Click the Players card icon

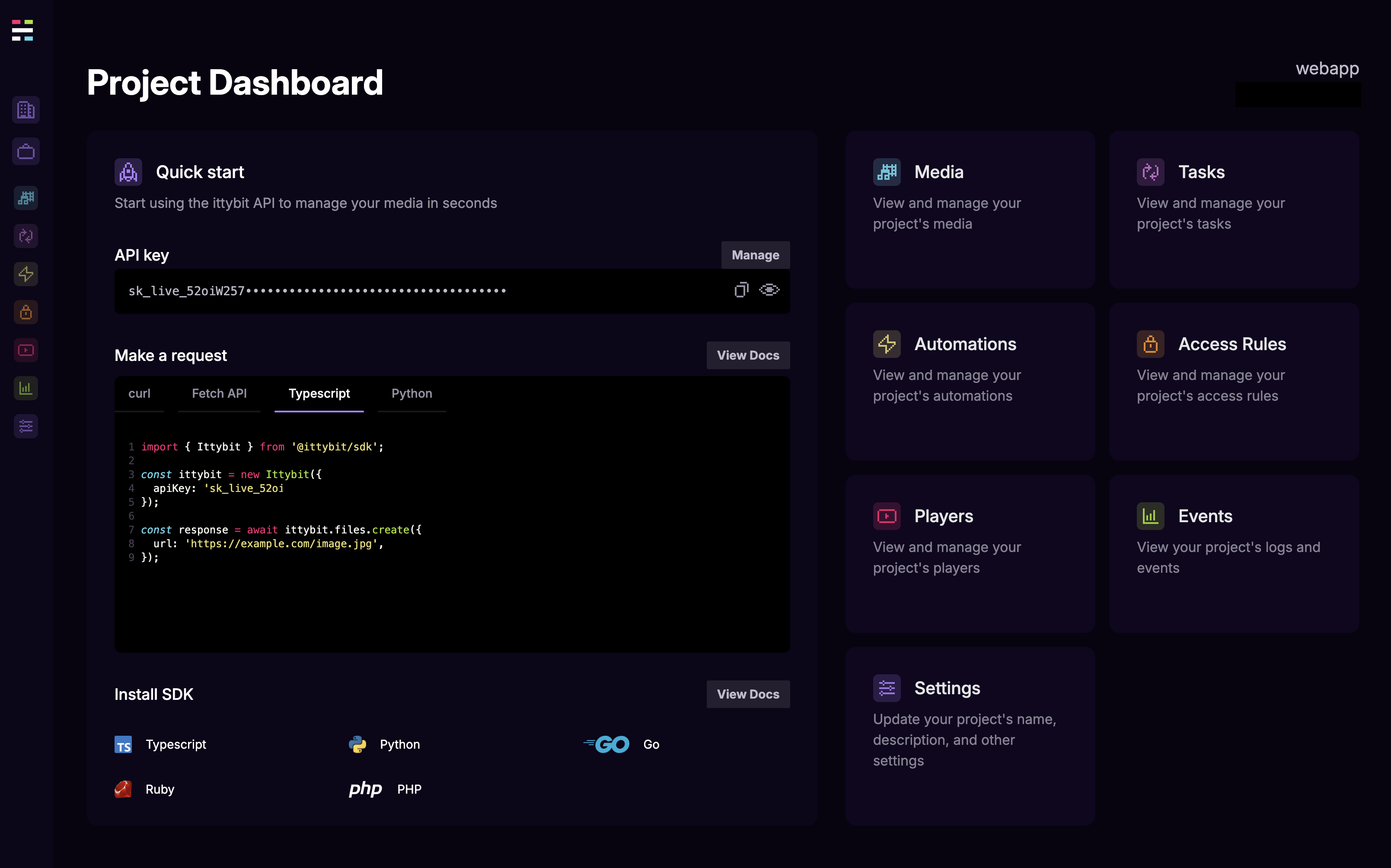[x=887, y=516]
